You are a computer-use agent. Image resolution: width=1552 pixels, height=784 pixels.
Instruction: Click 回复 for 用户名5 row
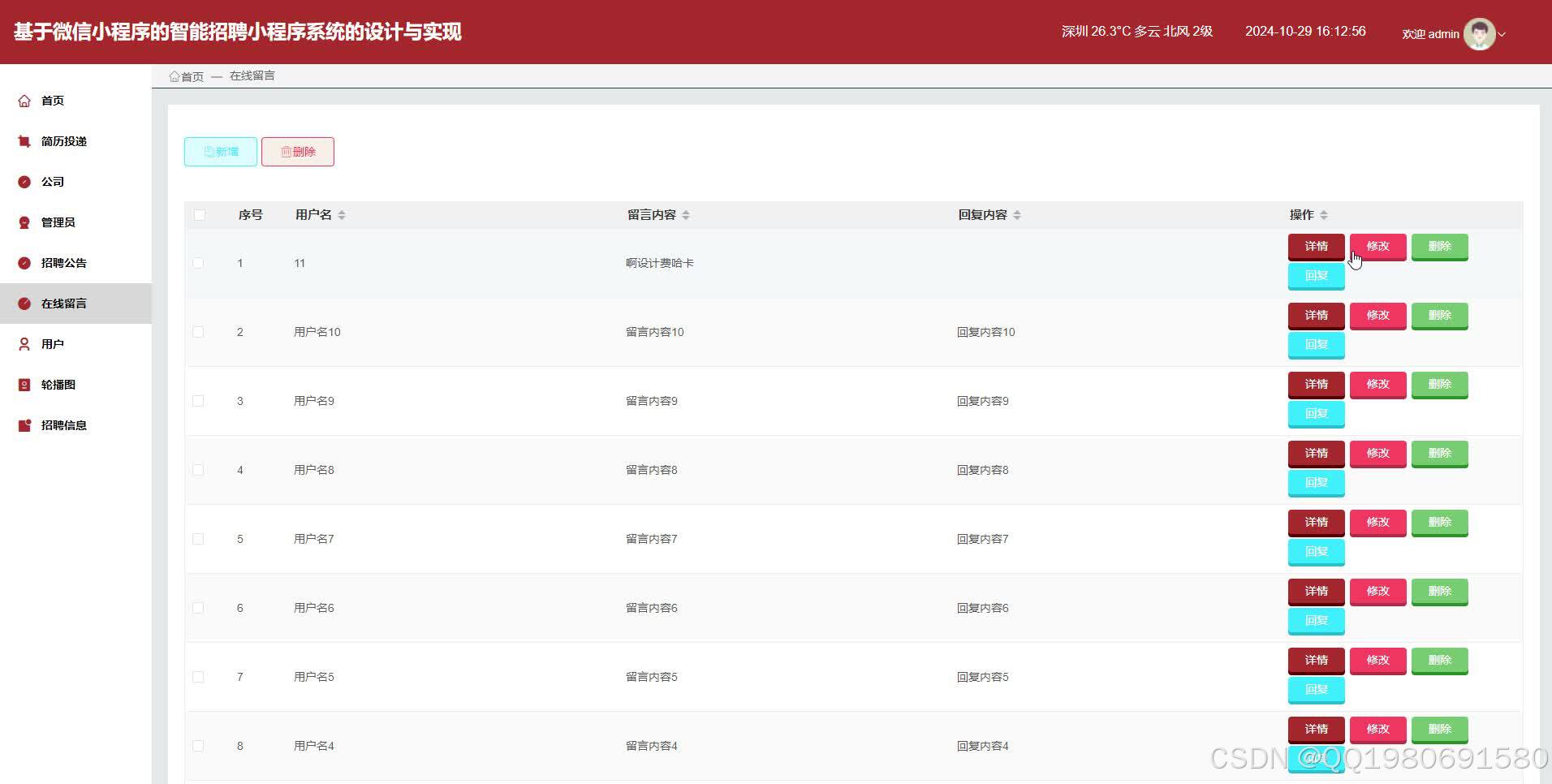pyautogui.click(x=1317, y=690)
